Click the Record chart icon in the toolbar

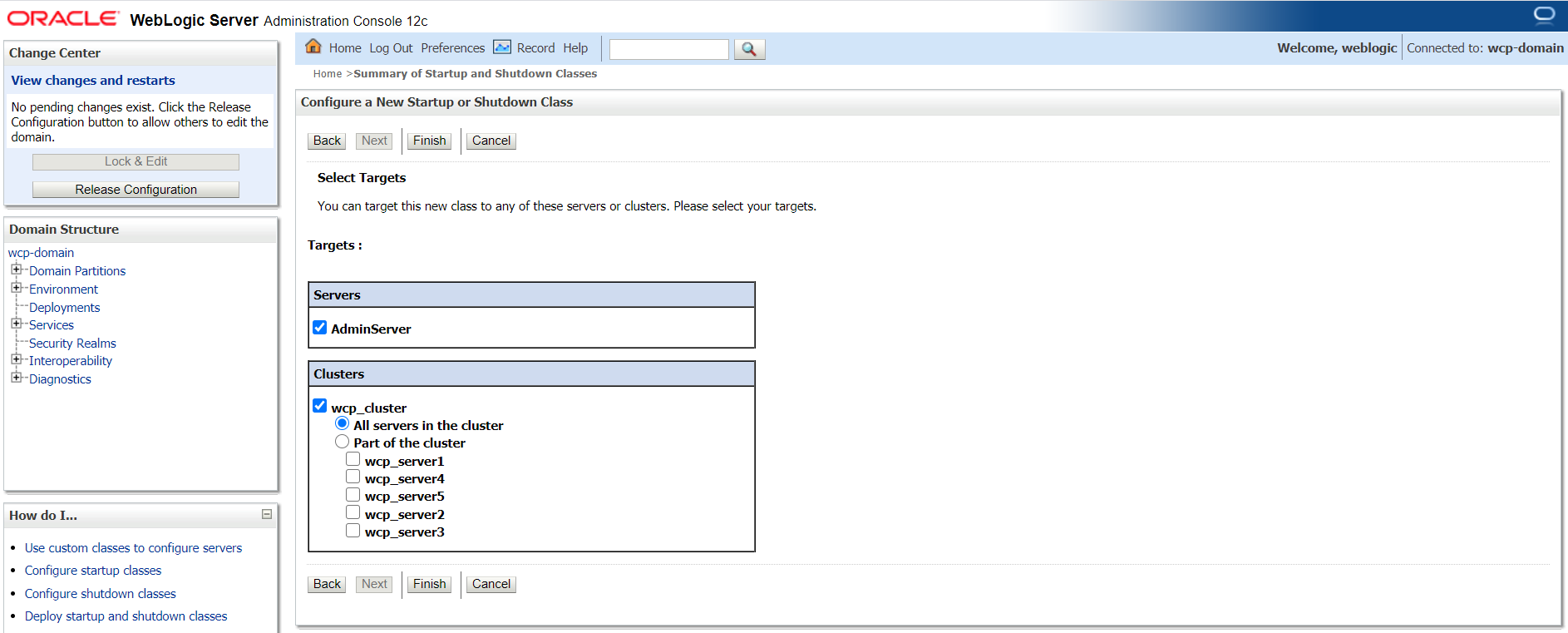pyautogui.click(x=502, y=47)
